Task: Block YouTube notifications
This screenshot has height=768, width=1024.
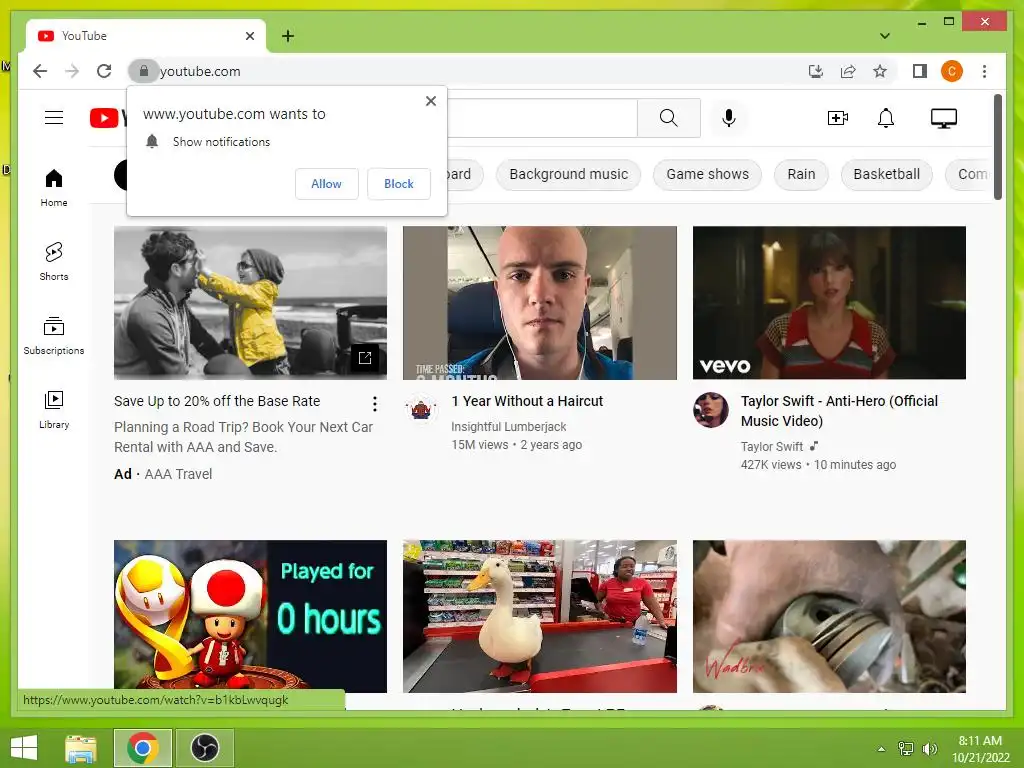Action: tap(398, 184)
